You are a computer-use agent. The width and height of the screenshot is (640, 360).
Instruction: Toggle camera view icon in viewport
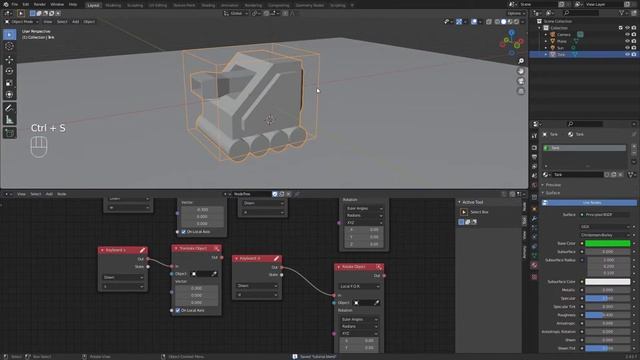[521, 81]
